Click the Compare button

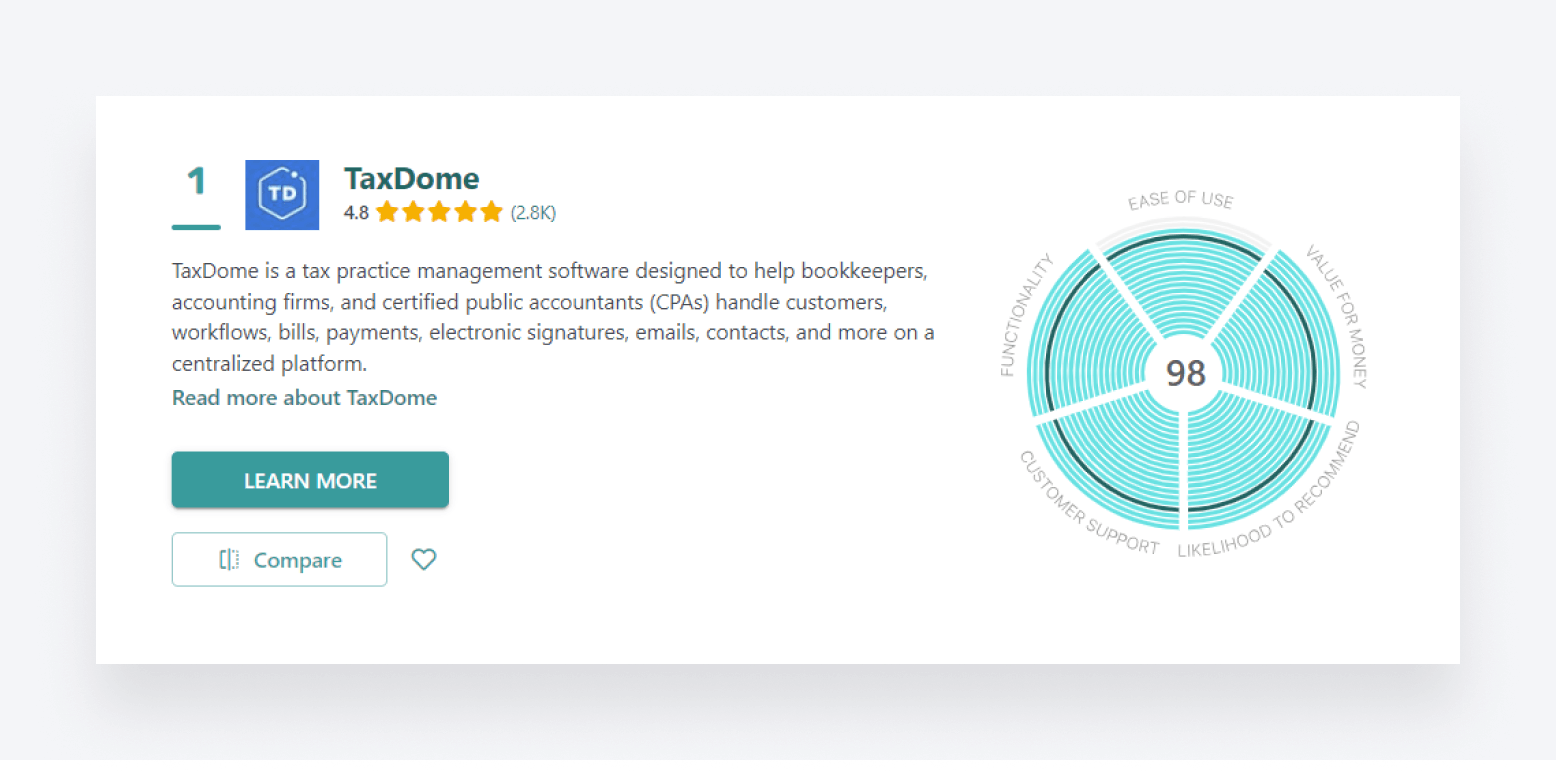(279, 559)
